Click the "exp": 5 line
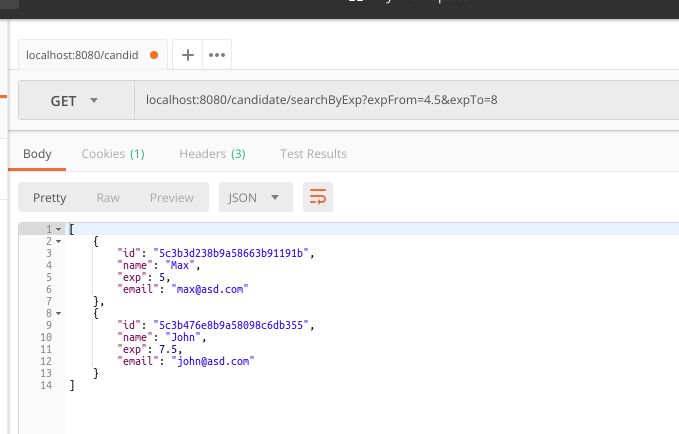This screenshot has height=434, width=679. click(144, 277)
